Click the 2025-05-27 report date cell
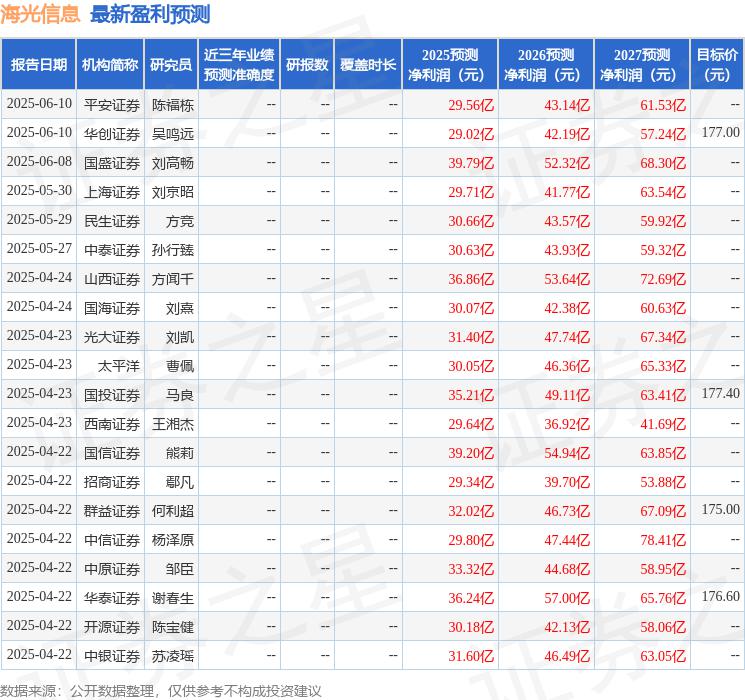This screenshot has width=745, height=700. click(x=39, y=248)
